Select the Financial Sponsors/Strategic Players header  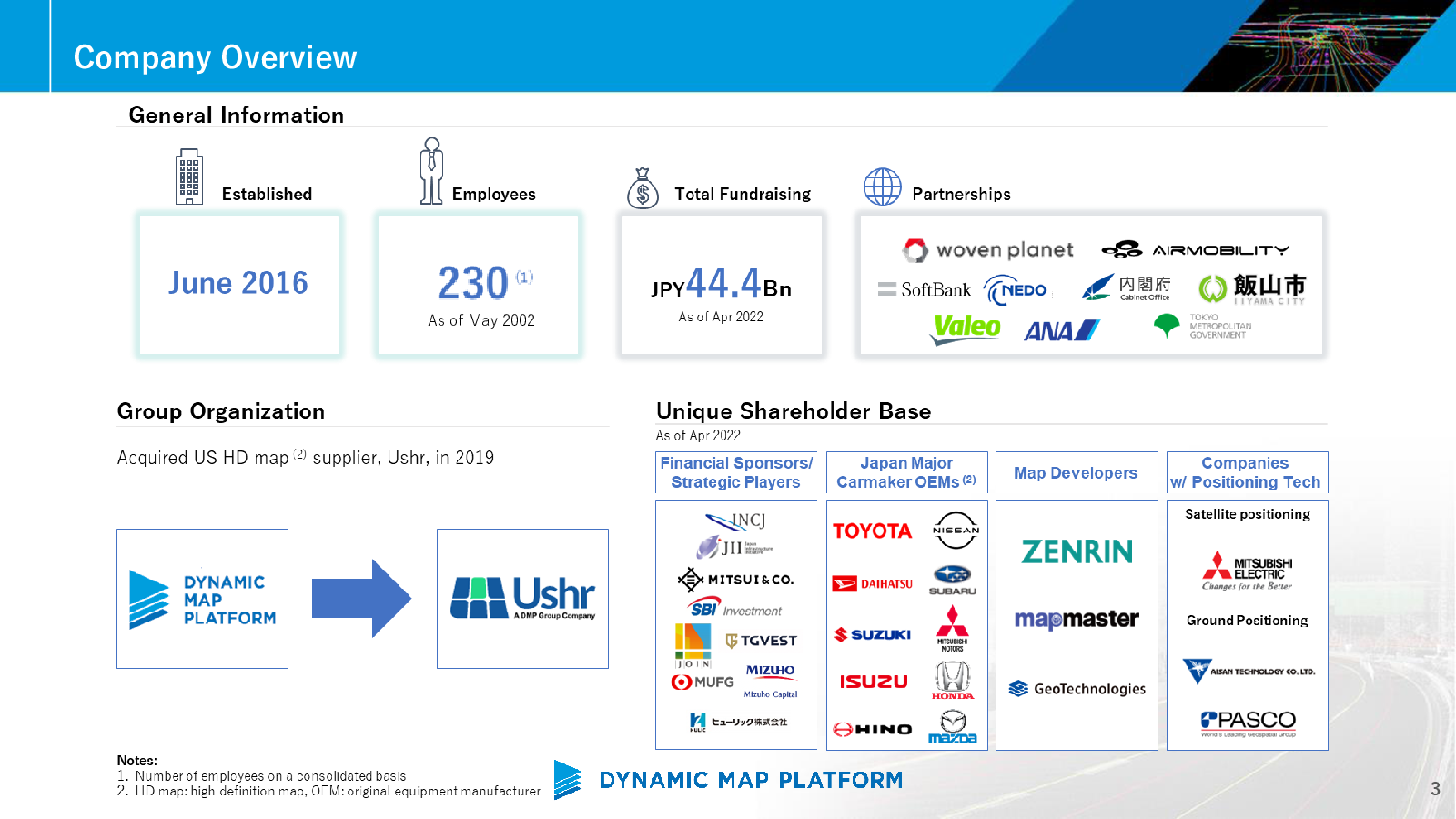pos(736,472)
